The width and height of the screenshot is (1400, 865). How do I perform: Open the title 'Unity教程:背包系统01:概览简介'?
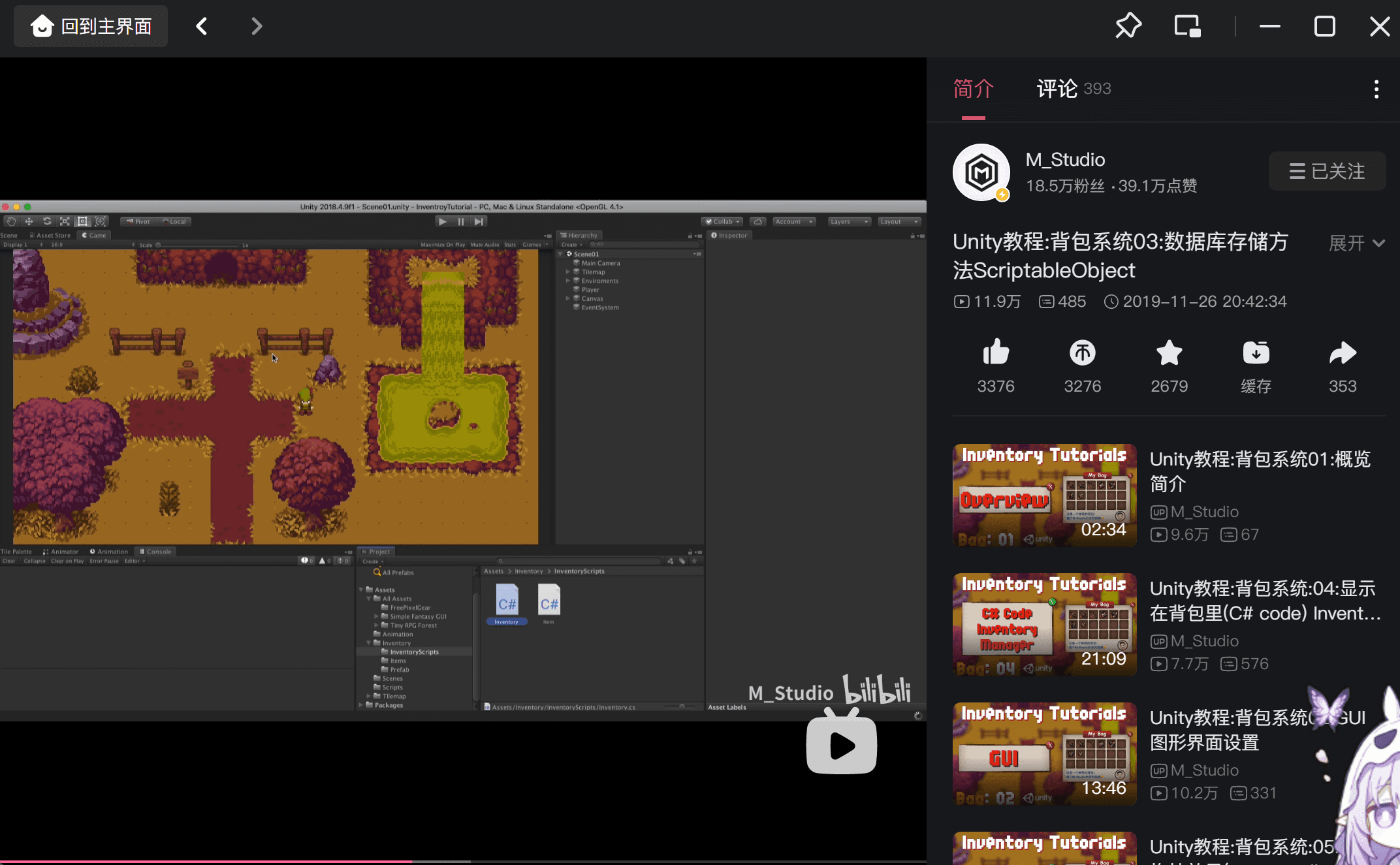pyautogui.click(x=1260, y=471)
